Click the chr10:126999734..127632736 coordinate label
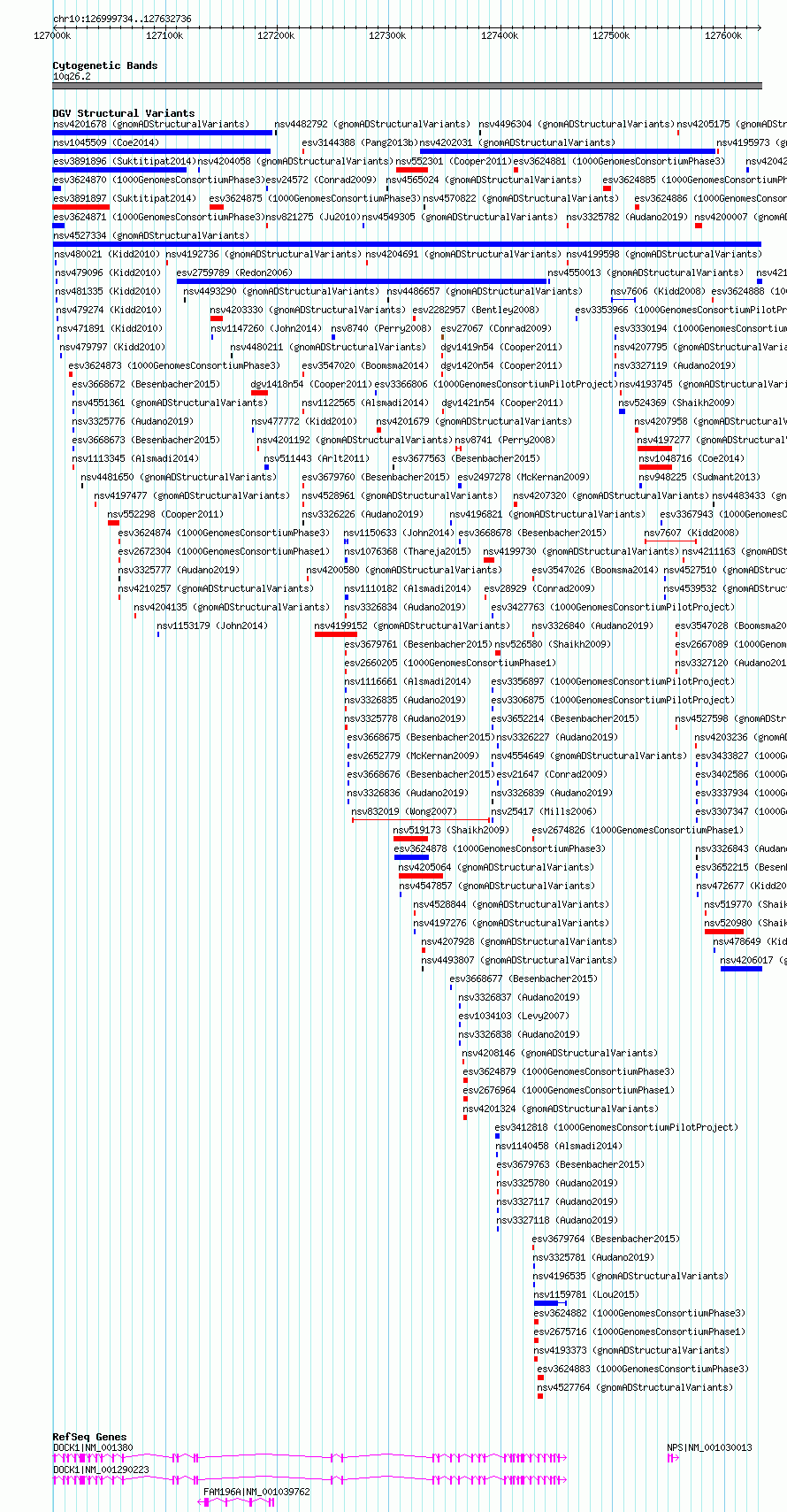The width and height of the screenshot is (787, 1512). tap(122, 19)
